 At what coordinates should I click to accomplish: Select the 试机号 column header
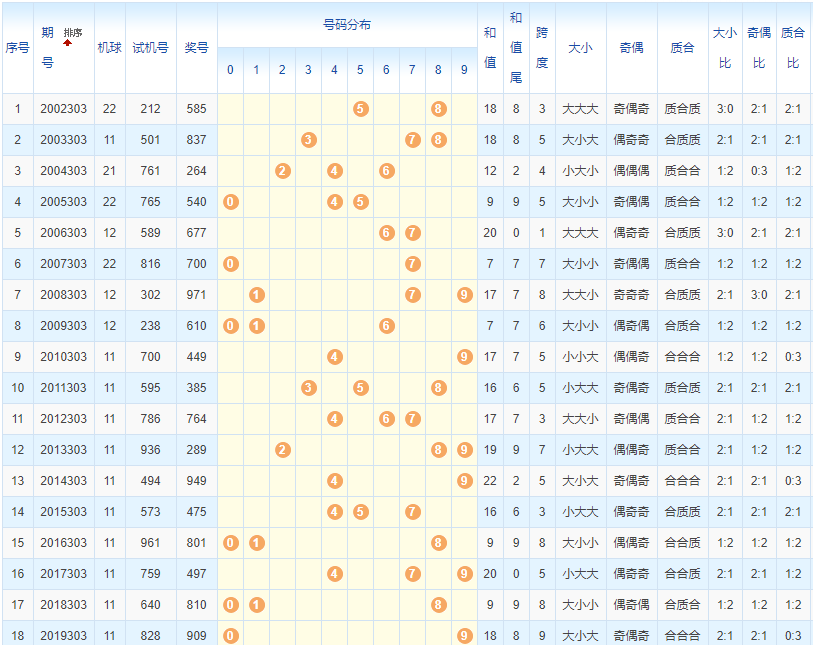150,48
